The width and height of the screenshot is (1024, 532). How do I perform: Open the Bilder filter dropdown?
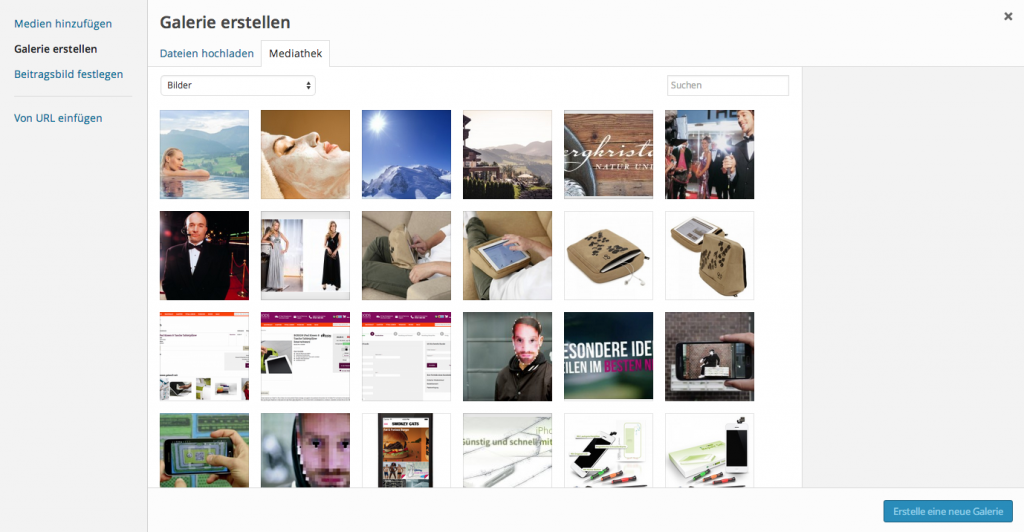[x=238, y=86]
